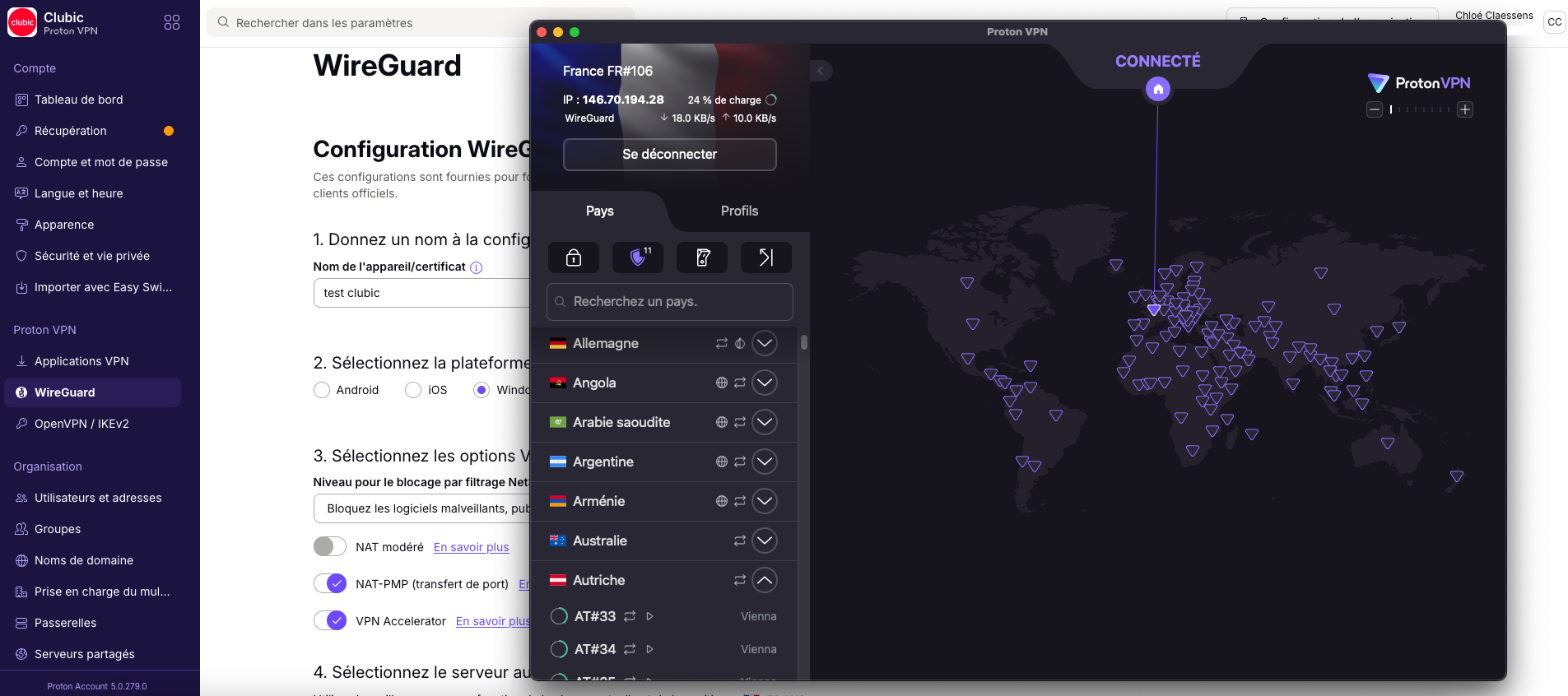Open Langue et heure settings
This screenshot has height=696, width=1568.
[92, 193]
